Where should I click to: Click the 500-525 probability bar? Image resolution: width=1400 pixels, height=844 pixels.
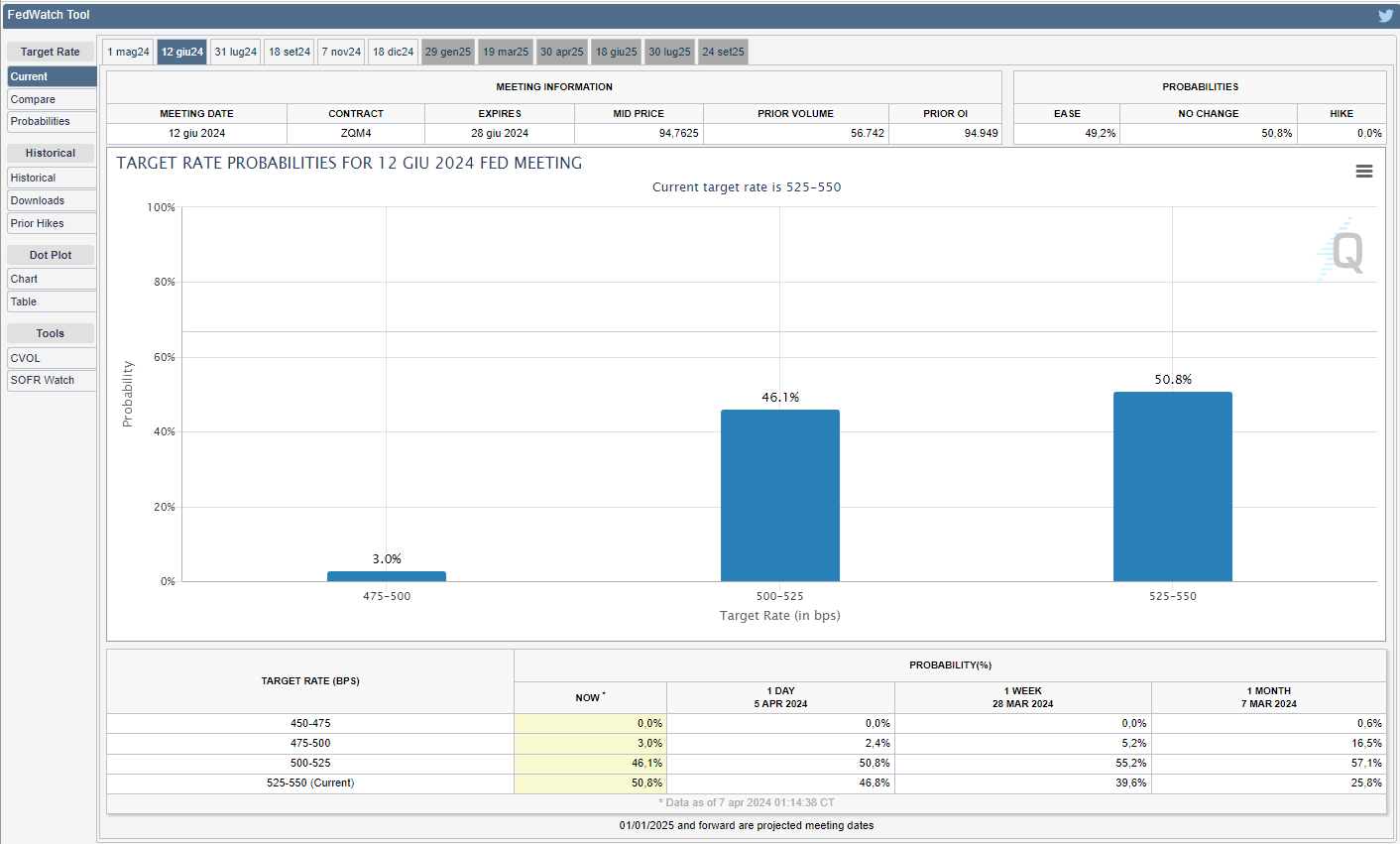pyautogui.click(x=779, y=496)
